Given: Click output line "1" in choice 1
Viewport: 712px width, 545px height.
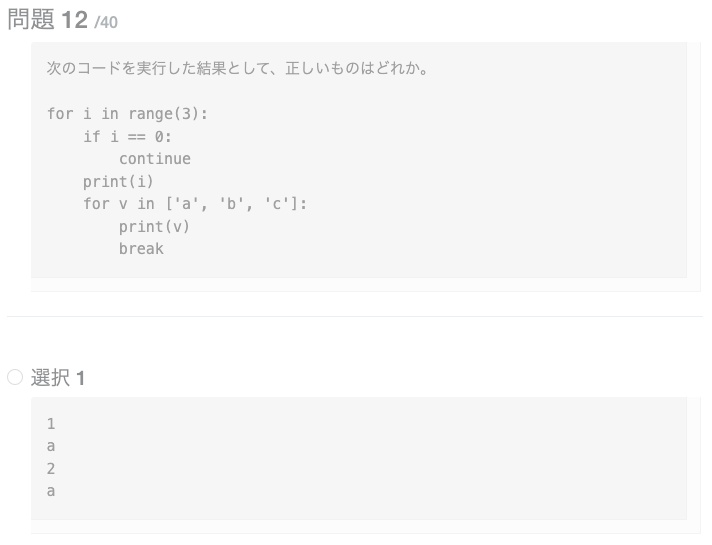Looking at the screenshot, I should pos(51,424).
